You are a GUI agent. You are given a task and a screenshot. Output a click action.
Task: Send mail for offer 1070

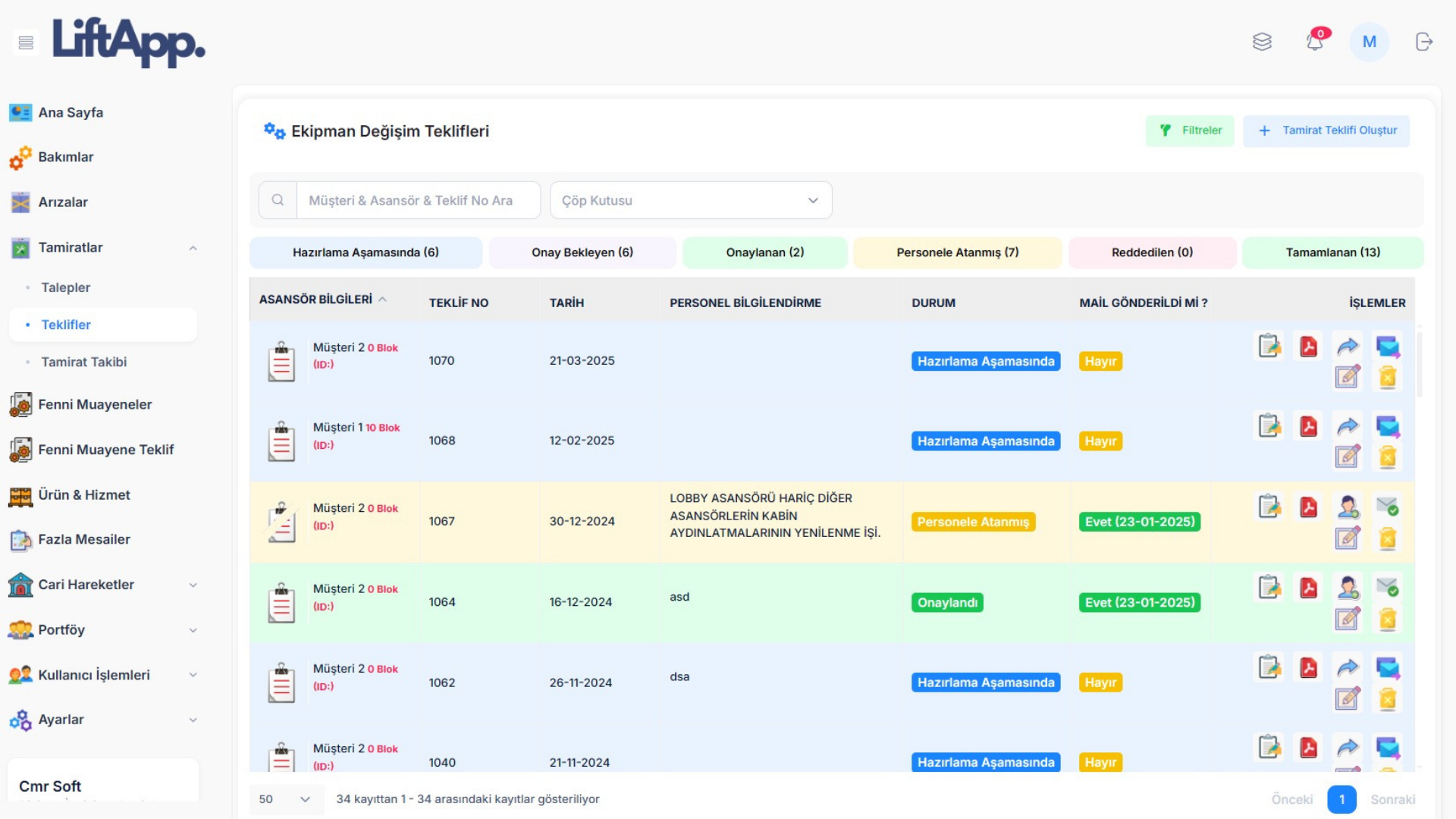[x=1388, y=347]
